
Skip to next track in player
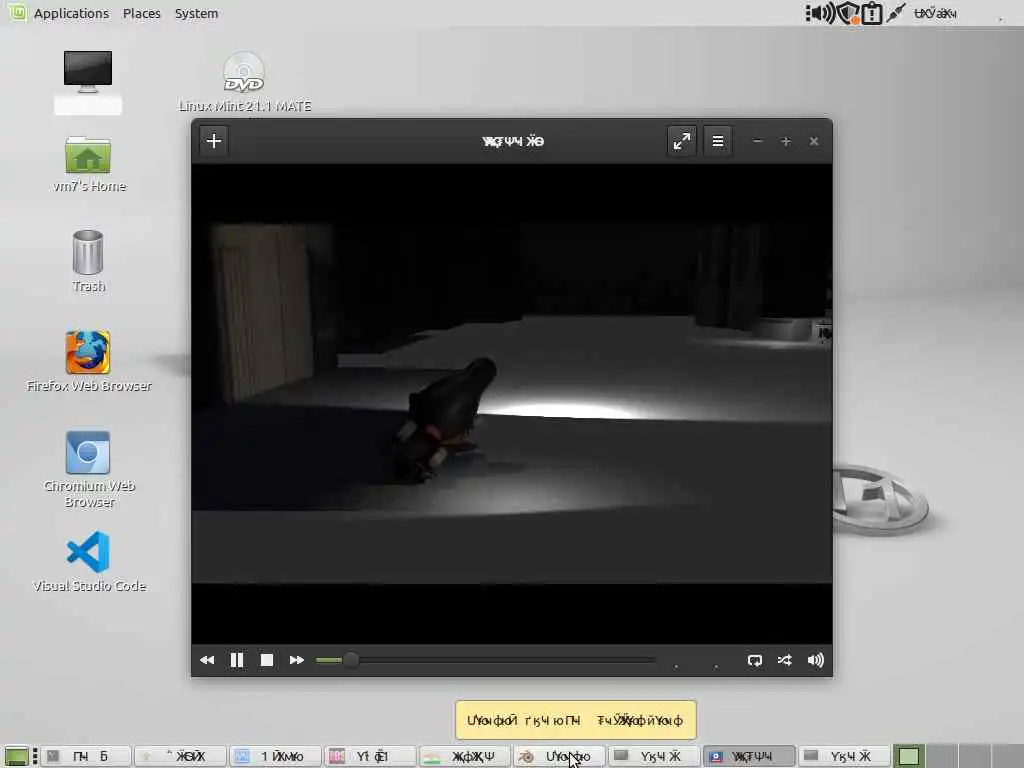pos(296,660)
